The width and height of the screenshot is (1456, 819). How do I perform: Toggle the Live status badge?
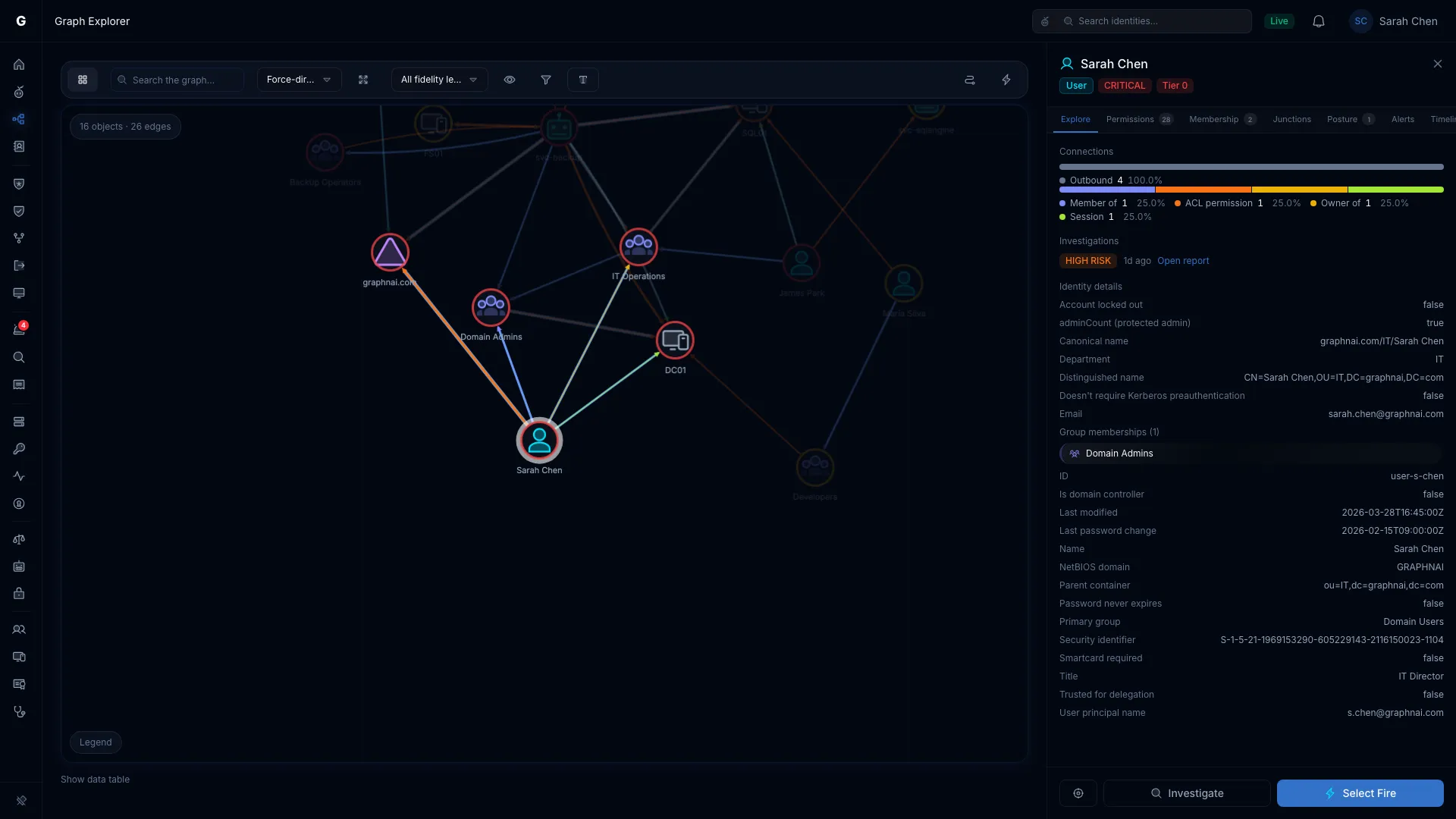[1279, 21]
